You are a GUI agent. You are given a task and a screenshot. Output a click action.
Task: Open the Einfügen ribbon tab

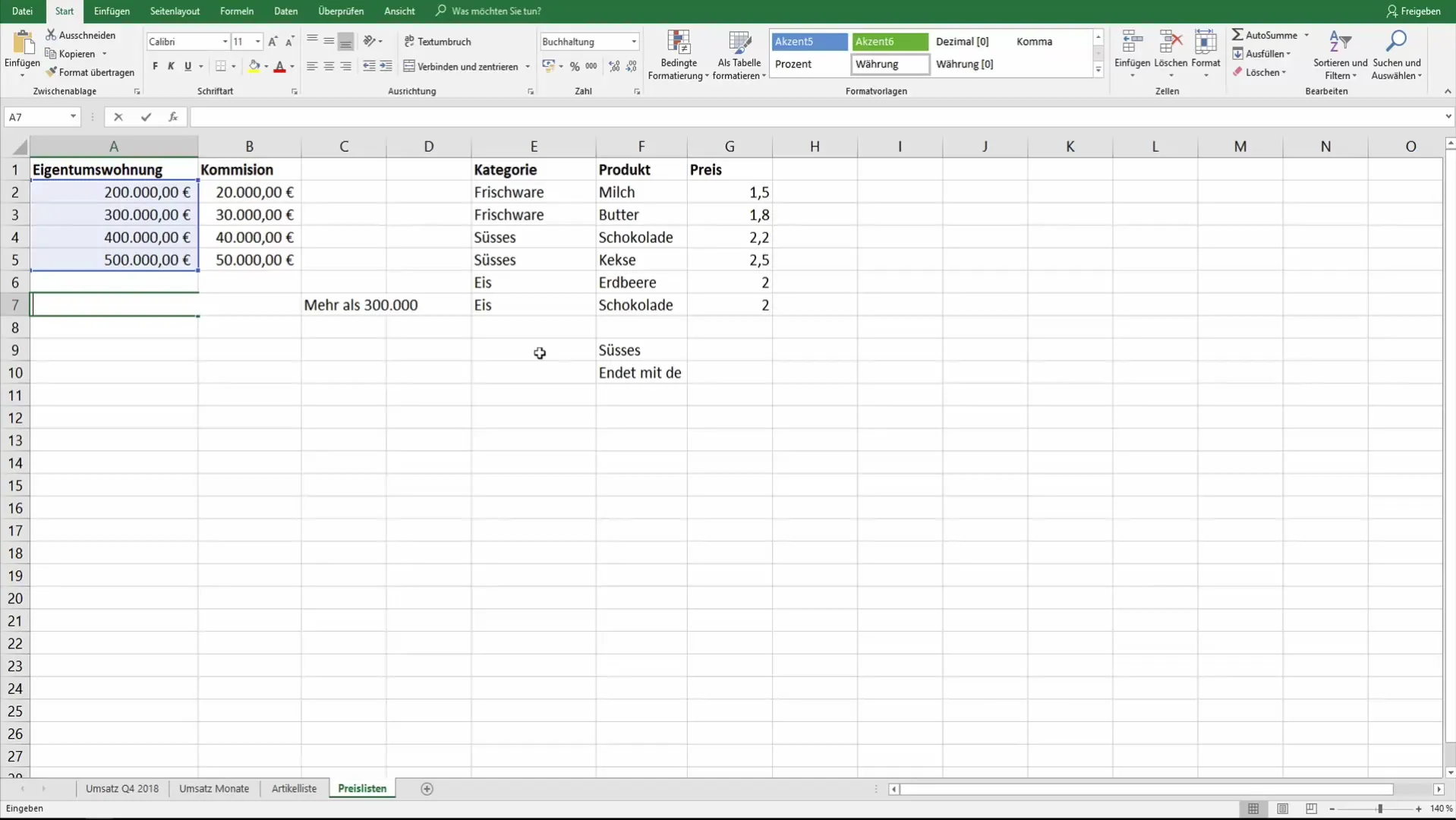coord(112,11)
